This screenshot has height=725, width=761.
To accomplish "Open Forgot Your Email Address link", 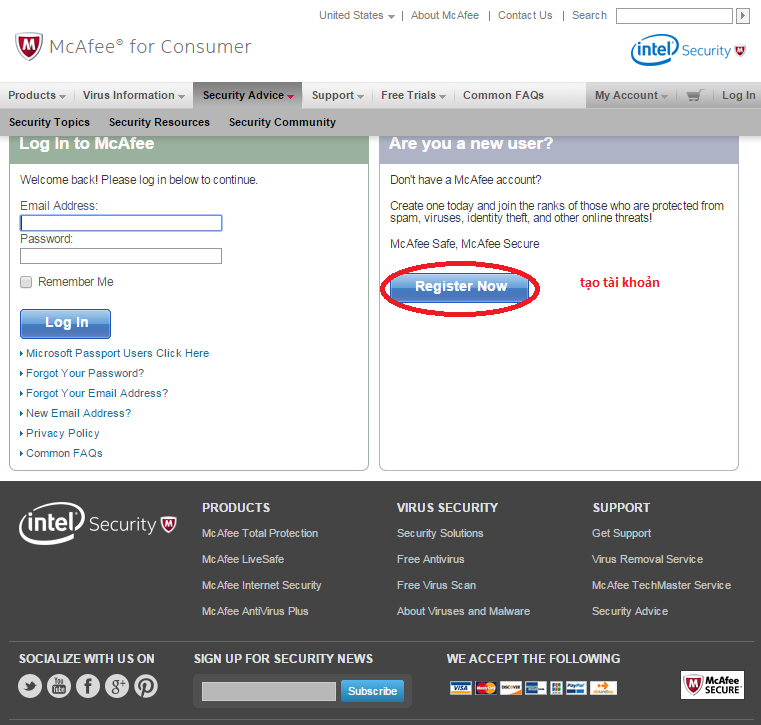I will 97,393.
